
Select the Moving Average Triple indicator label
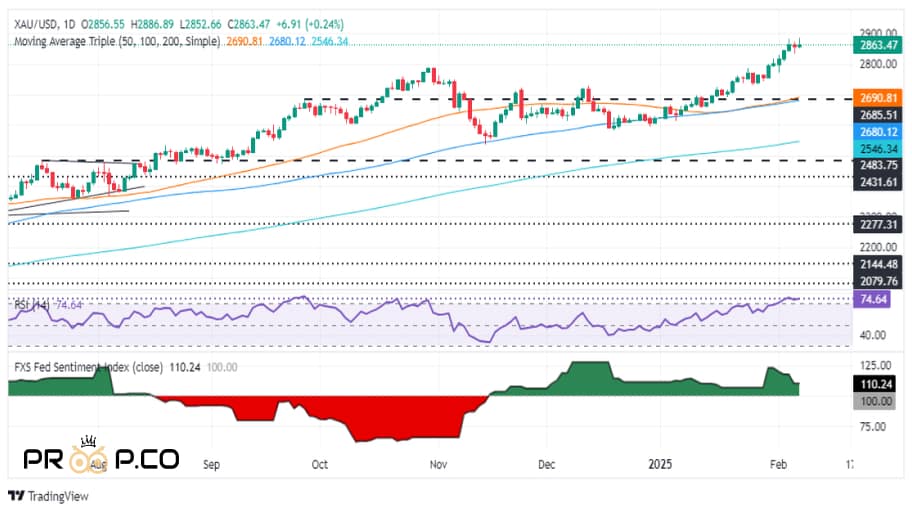click(117, 41)
